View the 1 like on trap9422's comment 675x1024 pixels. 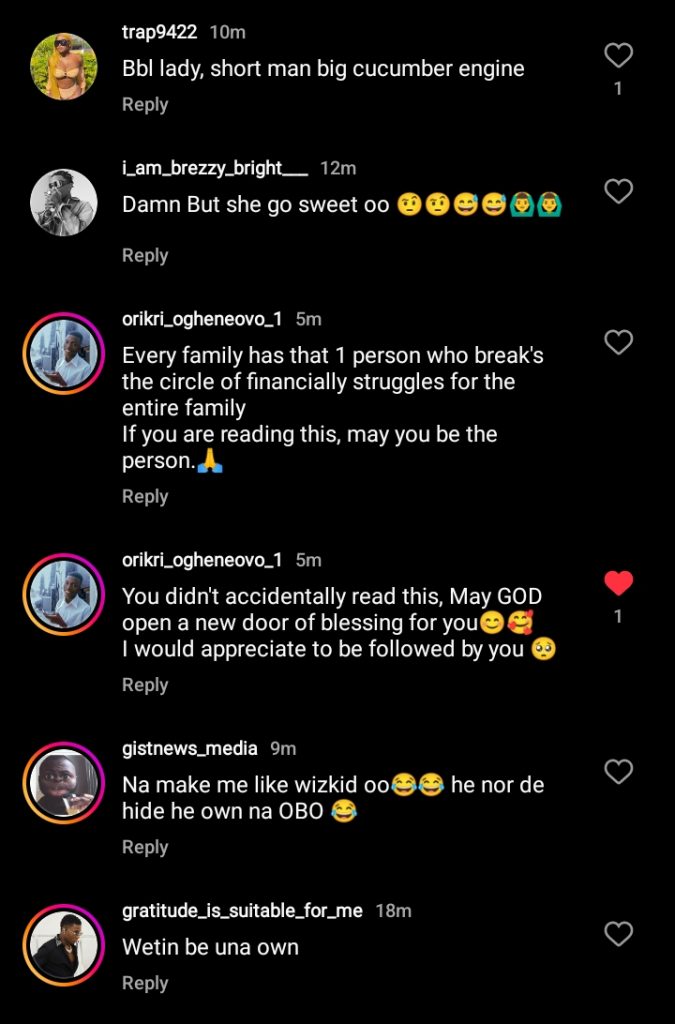619,86
